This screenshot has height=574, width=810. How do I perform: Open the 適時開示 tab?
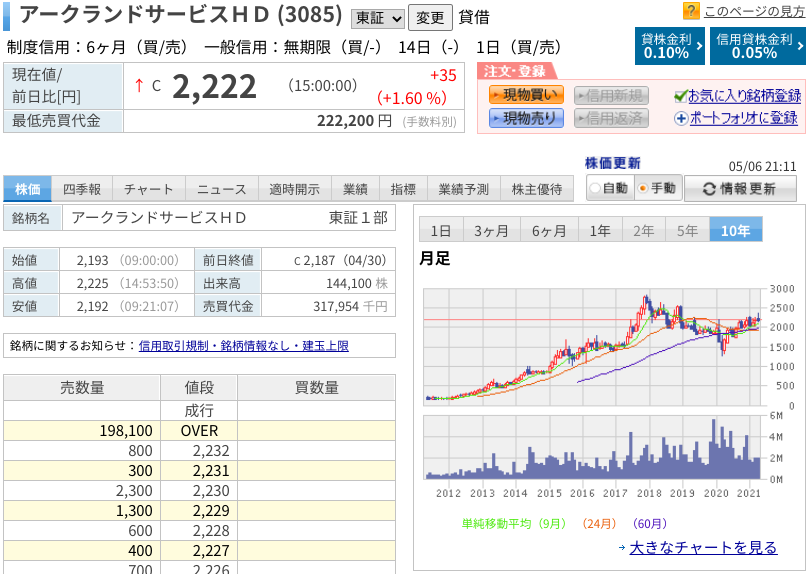click(x=294, y=189)
